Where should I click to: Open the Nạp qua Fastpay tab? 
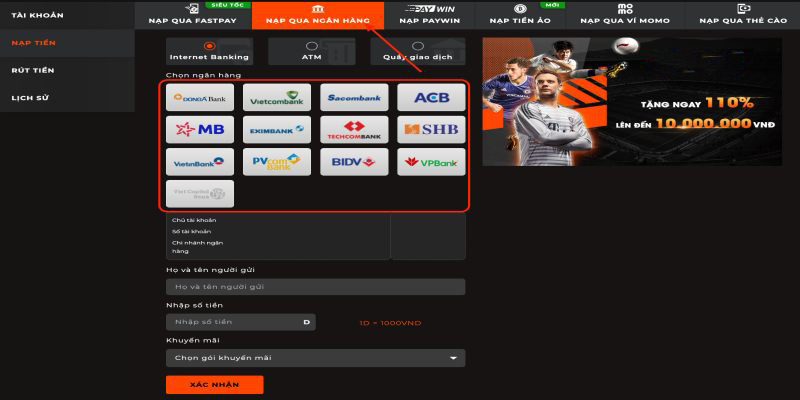(x=194, y=15)
